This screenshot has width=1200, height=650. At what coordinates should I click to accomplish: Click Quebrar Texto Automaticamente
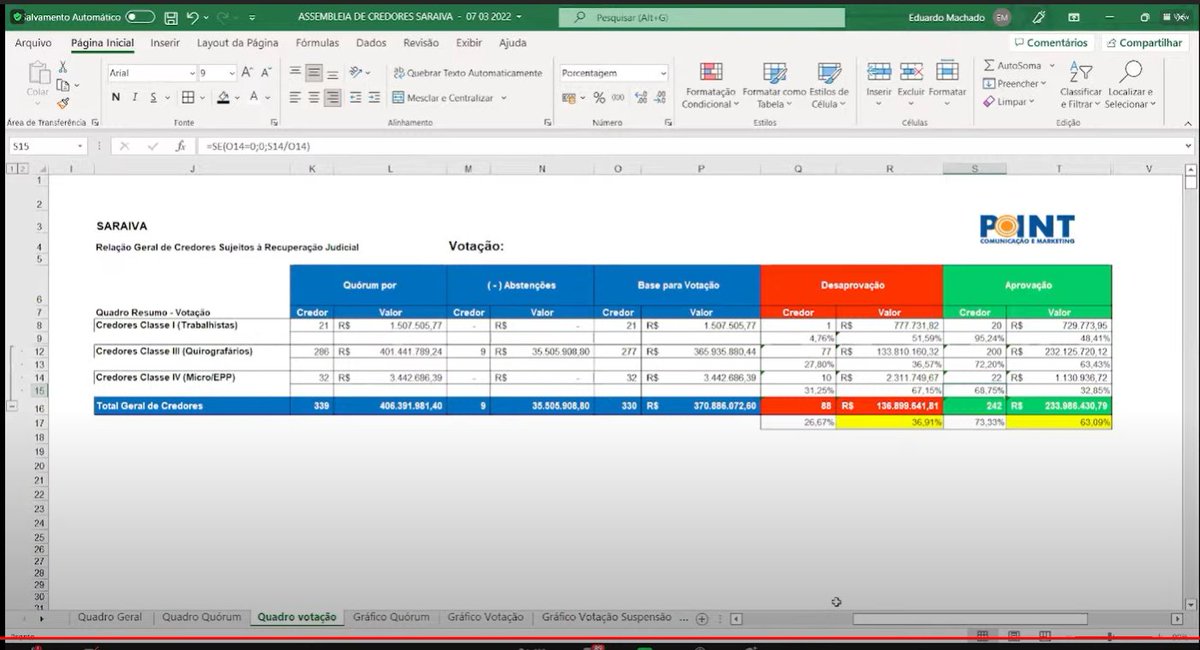click(468, 73)
